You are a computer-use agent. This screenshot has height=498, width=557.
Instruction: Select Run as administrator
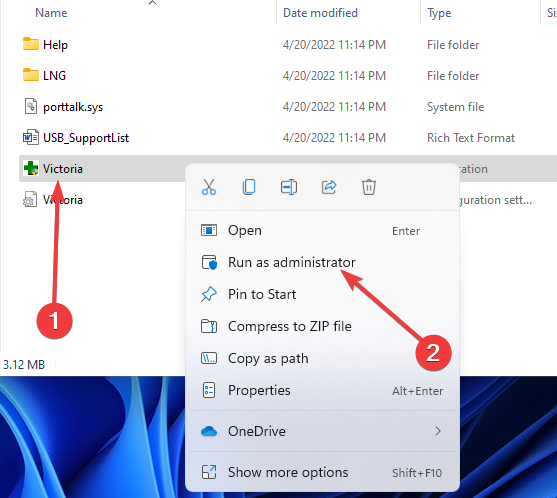(x=322, y=262)
